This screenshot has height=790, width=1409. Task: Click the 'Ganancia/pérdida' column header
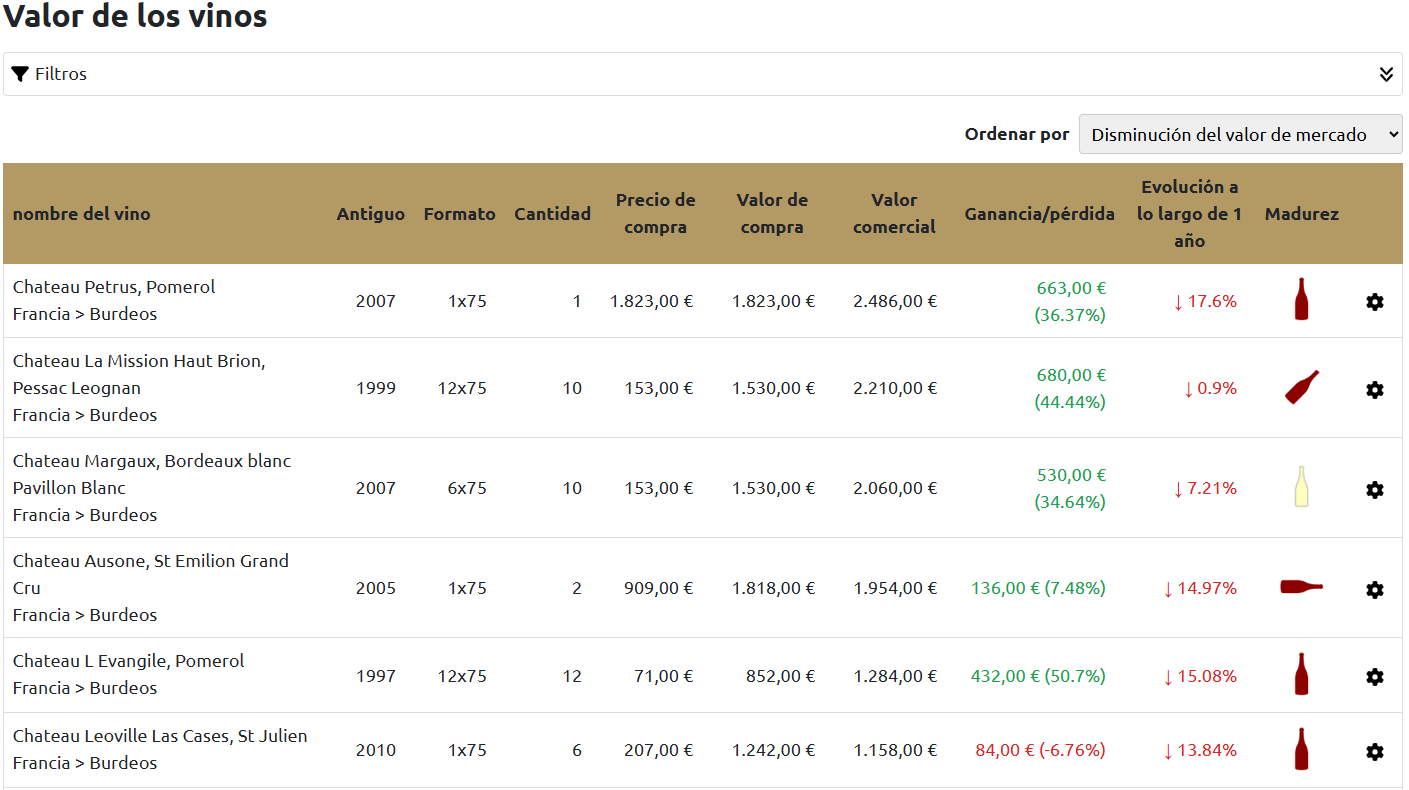[x=1040, y=213]
